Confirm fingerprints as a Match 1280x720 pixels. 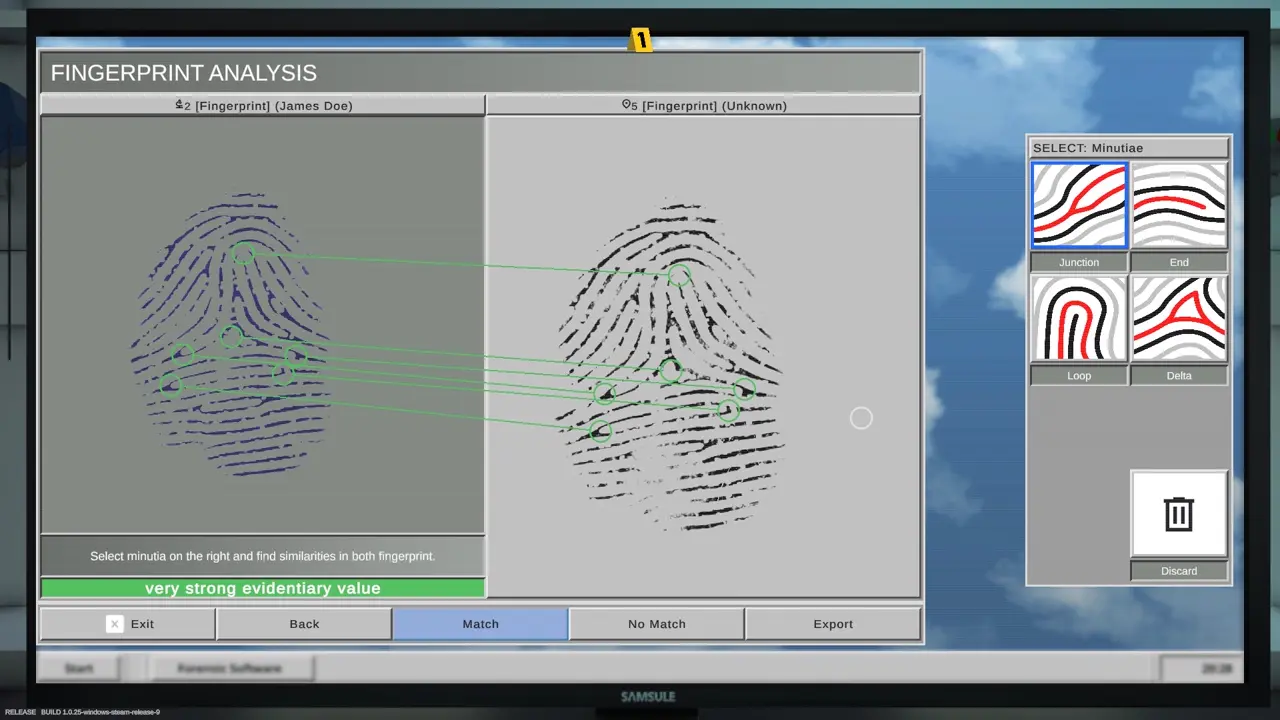pyautogui.click(x=480, y=624)
